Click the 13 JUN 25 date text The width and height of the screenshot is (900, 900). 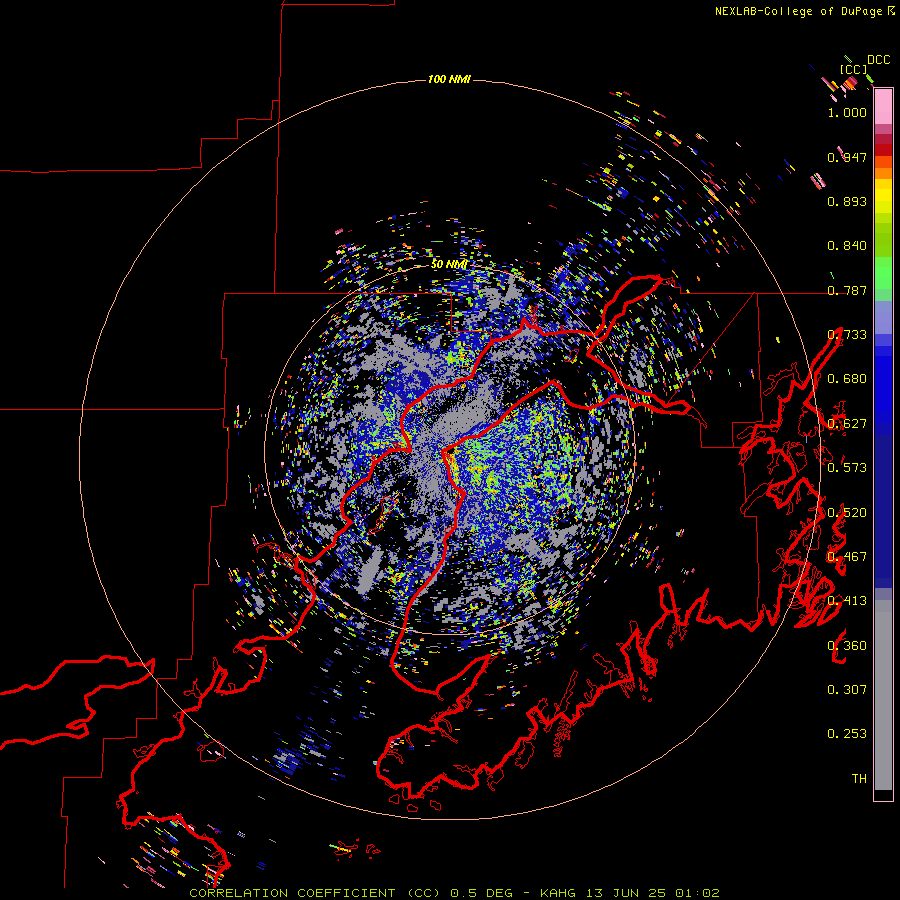tap(626, 893)
